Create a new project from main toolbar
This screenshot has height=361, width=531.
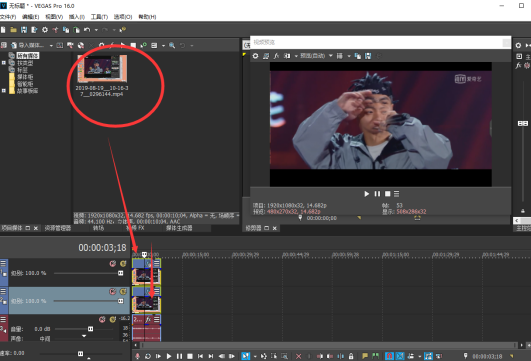pyautogui.click(x=3, y=30)
